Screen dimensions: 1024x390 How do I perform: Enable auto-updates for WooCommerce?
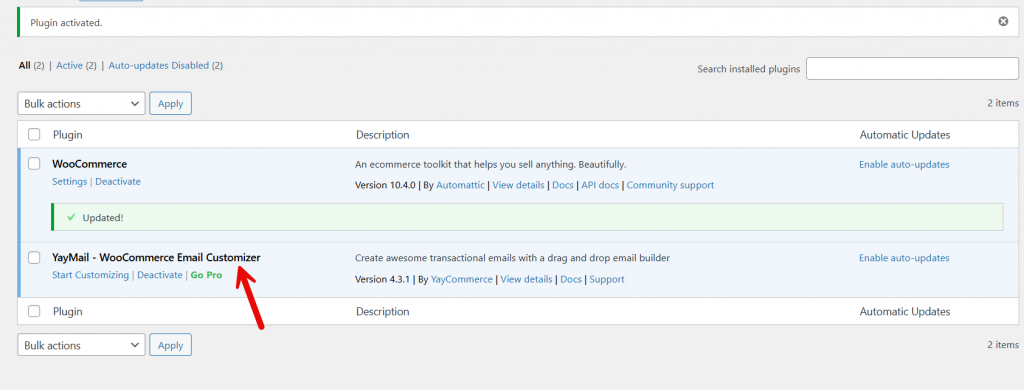coord(904,165)
